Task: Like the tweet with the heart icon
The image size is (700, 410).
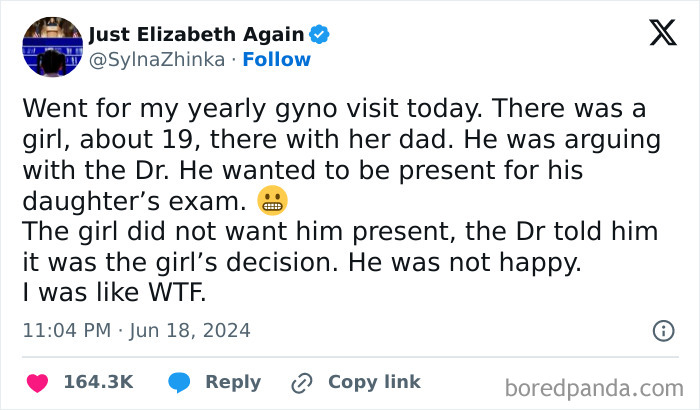Action: coord(38,382)
